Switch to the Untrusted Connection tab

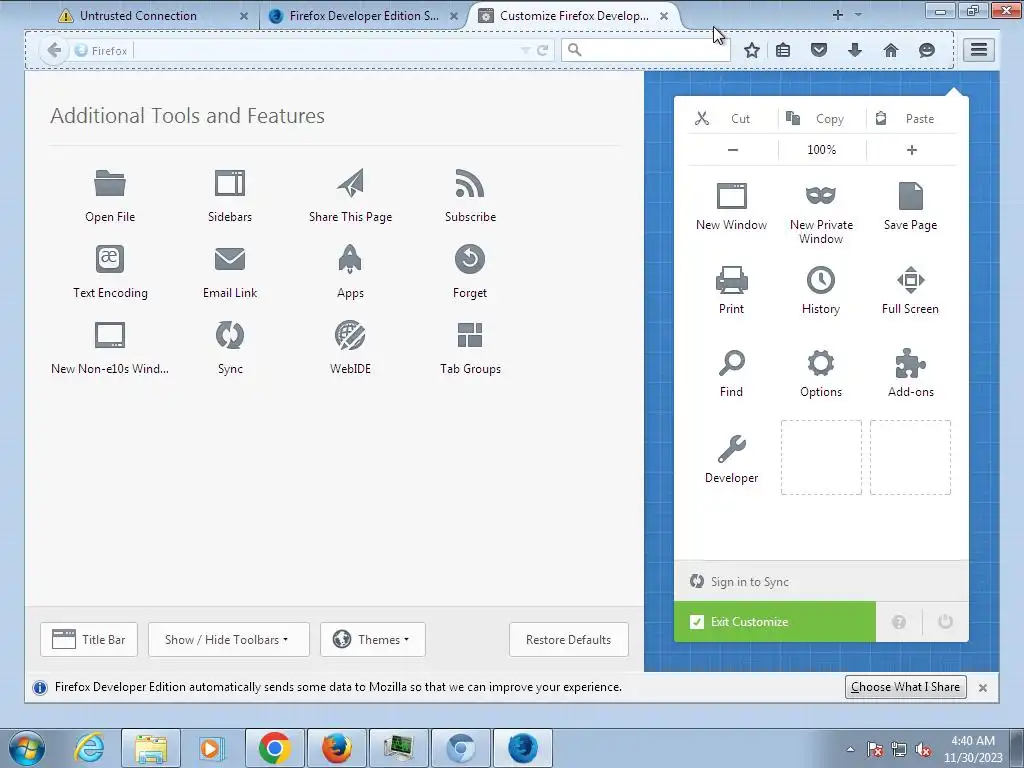tap(154, 16)
